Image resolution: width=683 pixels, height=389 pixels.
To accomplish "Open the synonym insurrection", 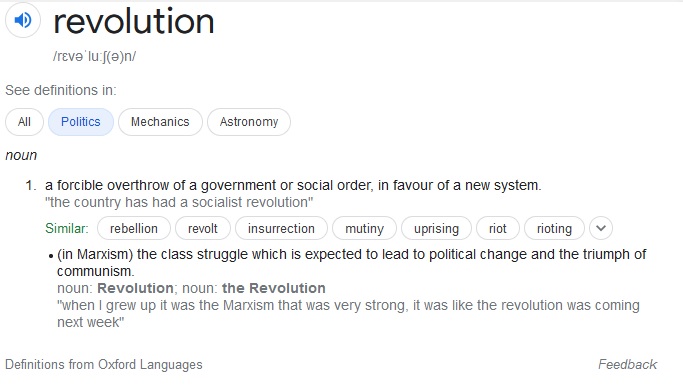I will [x=281, y=228].
